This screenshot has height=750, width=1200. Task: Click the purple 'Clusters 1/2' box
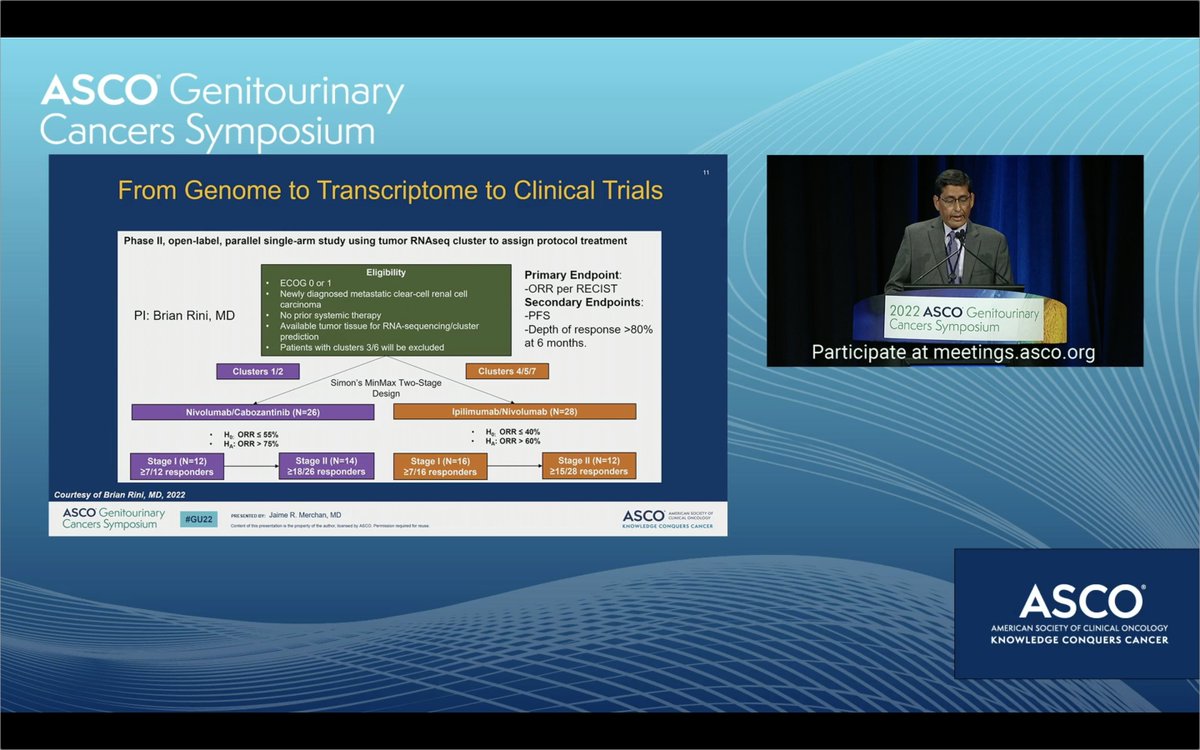(x=257, y=371)
